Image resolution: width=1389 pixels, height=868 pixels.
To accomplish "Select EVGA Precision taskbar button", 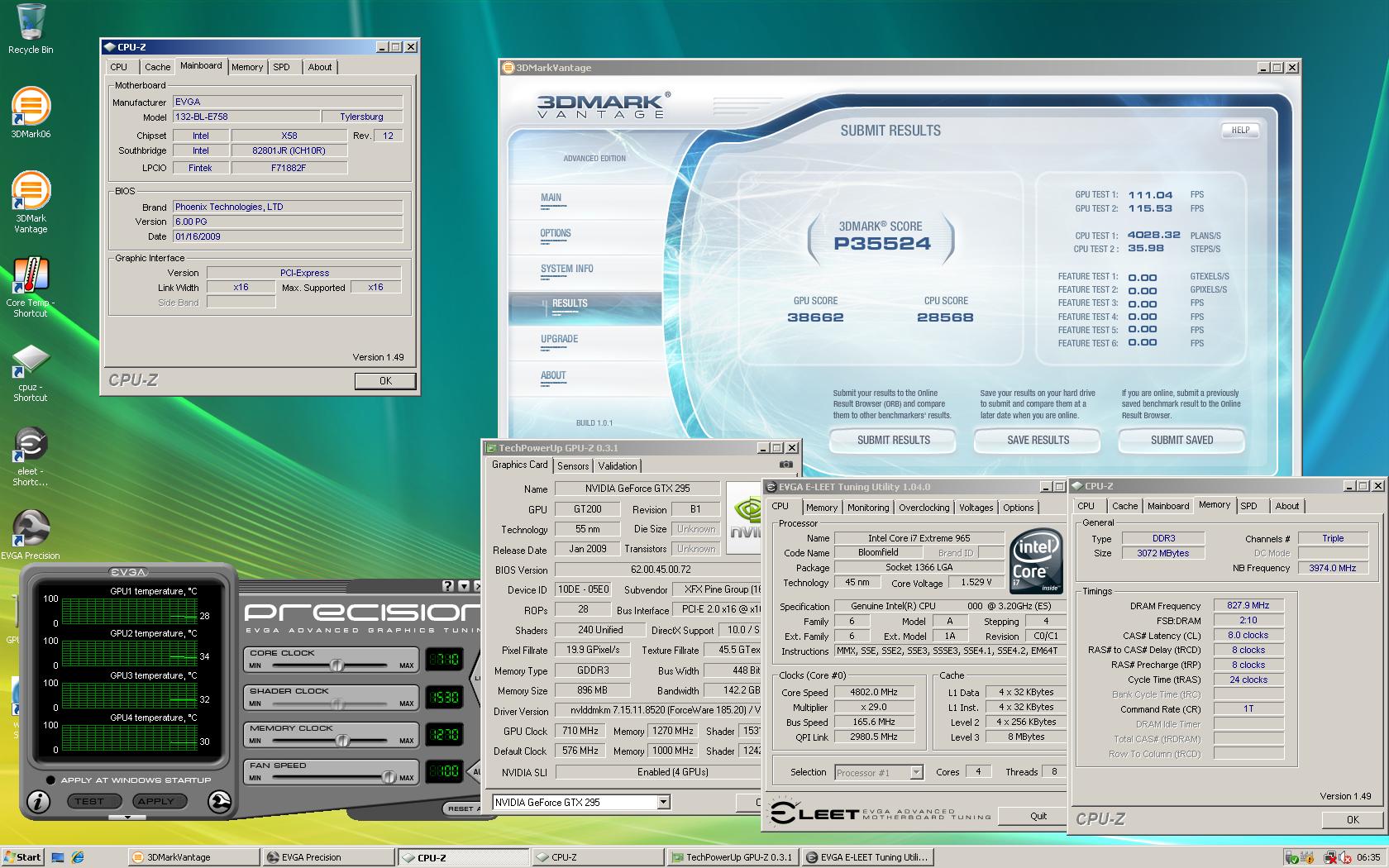I will pos(327,857).
